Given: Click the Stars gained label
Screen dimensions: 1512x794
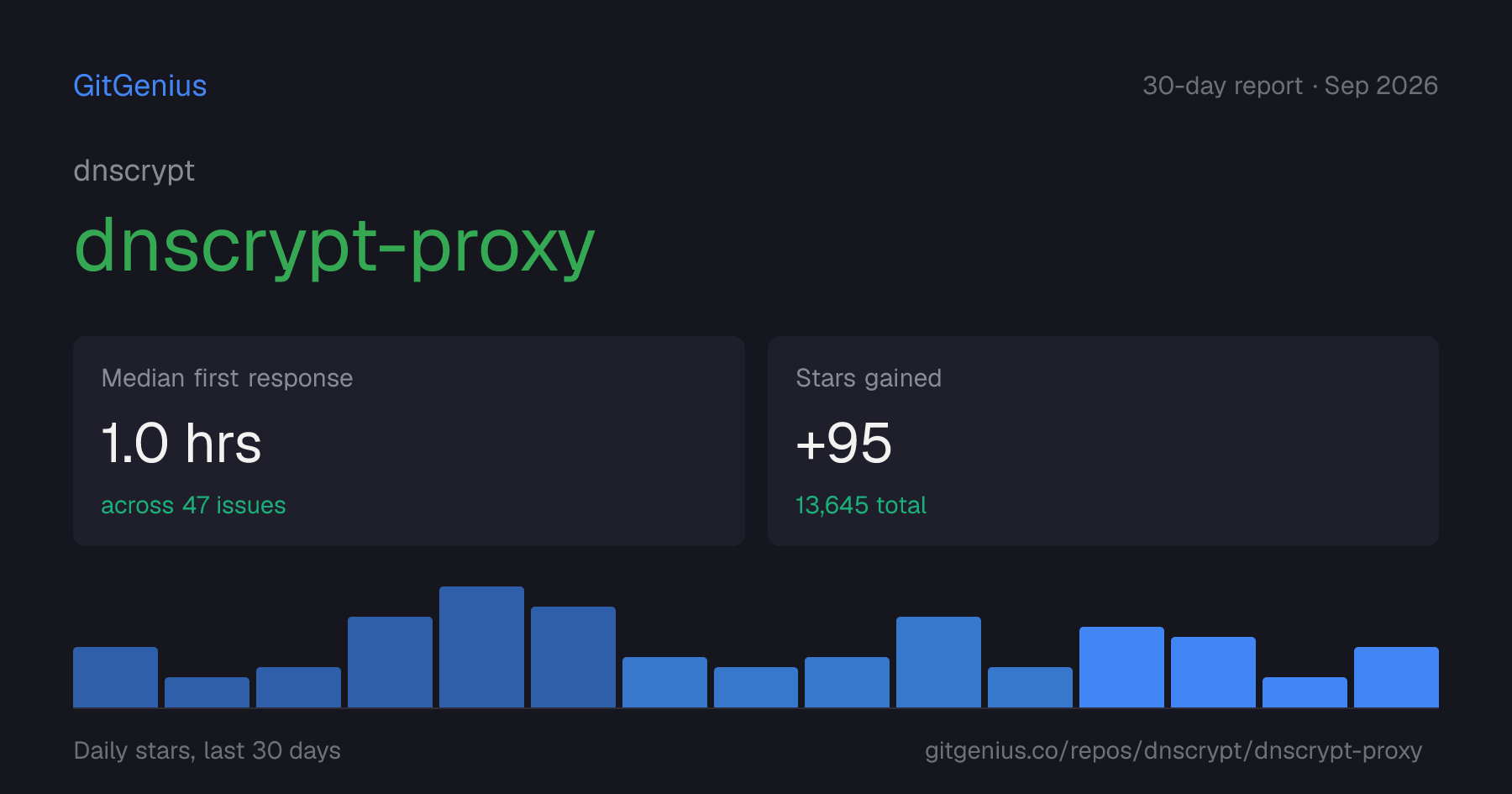Looking at the screenshot, I should 869,378.
